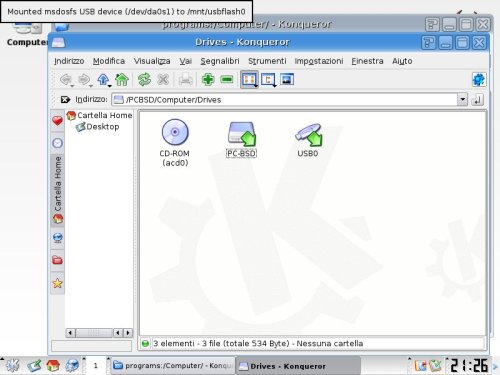
Task: Open the first system tray icon
Action: [x=420, y=366]
